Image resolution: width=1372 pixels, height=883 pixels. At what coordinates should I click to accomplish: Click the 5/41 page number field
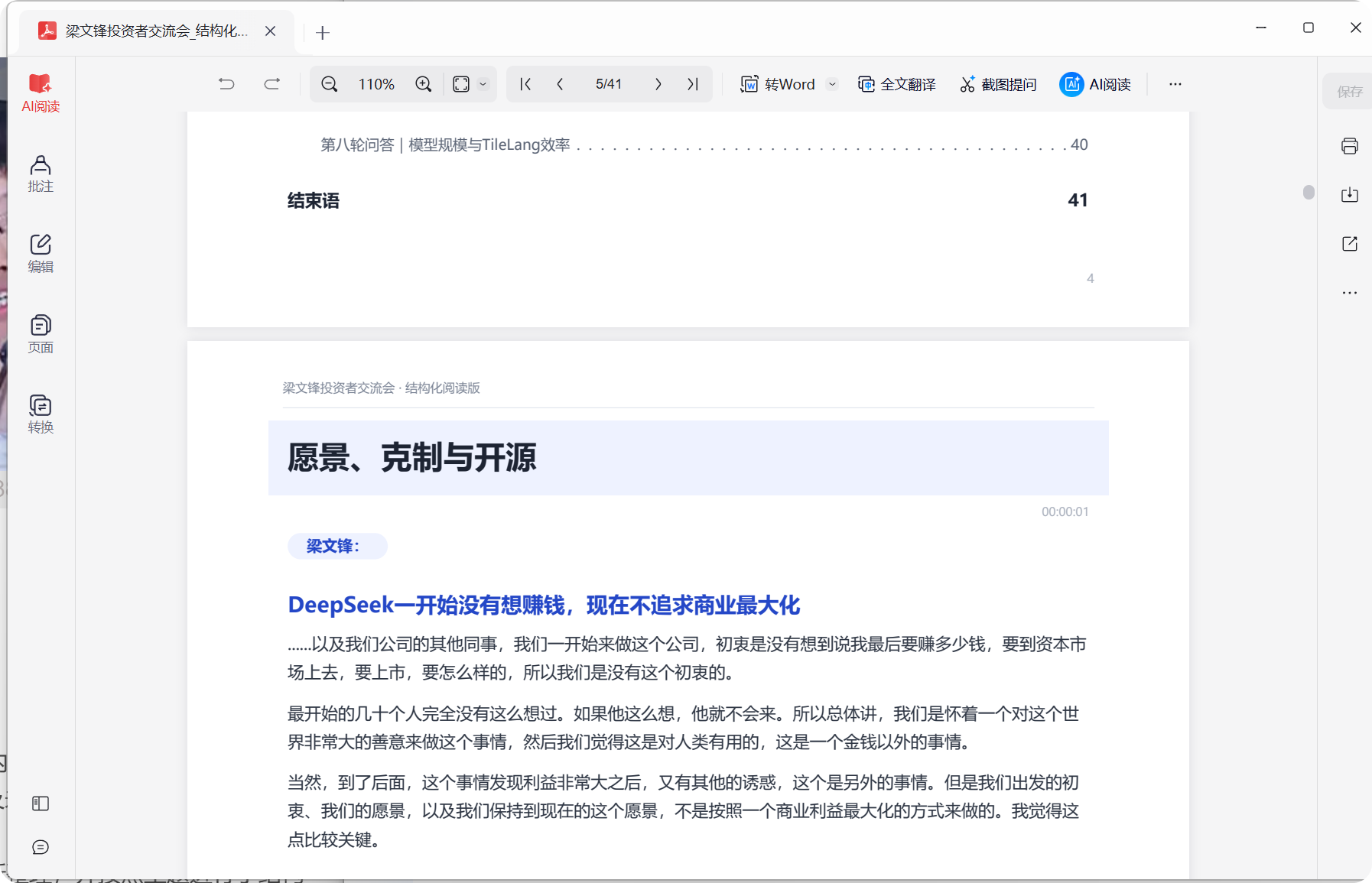coord(609,84)
